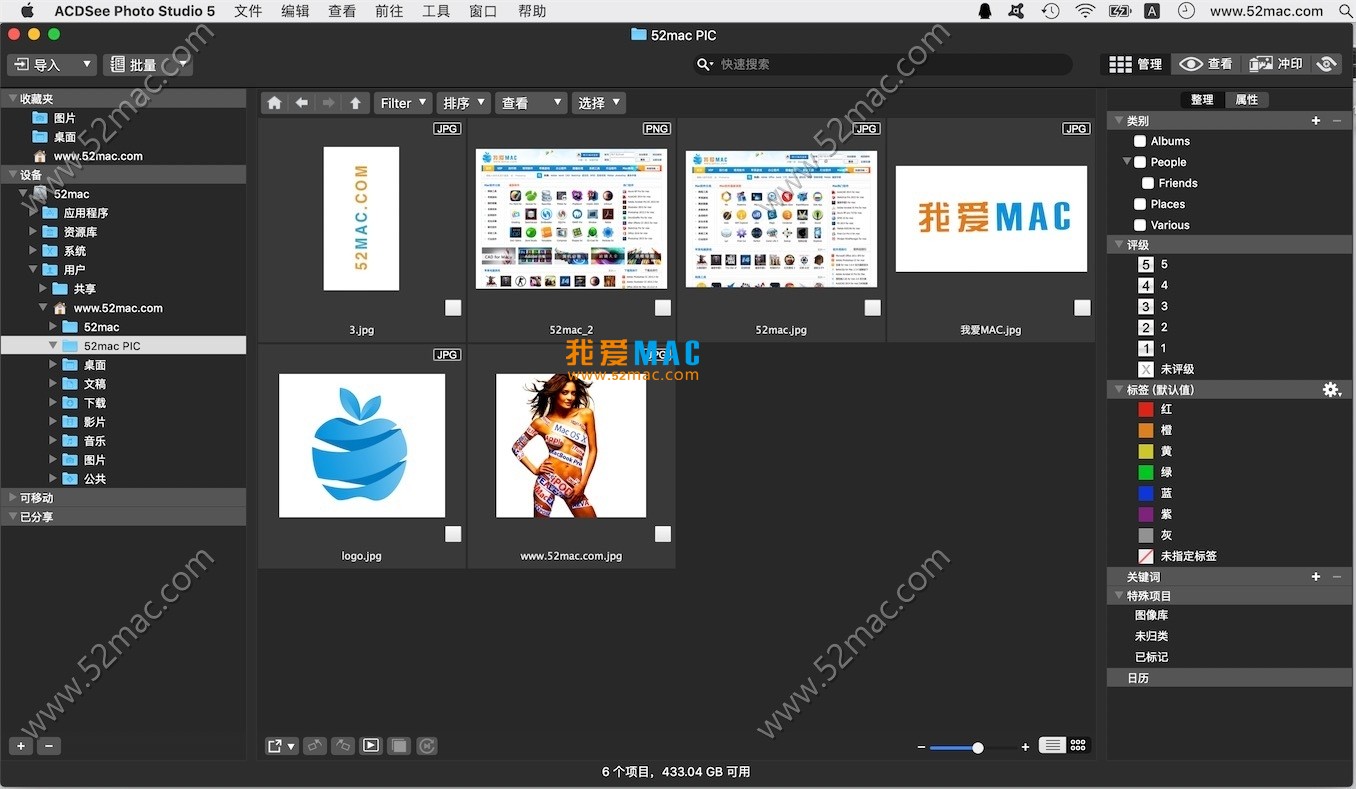
Task: Open the 选择 select dropdown
Action: pos(598,103)
